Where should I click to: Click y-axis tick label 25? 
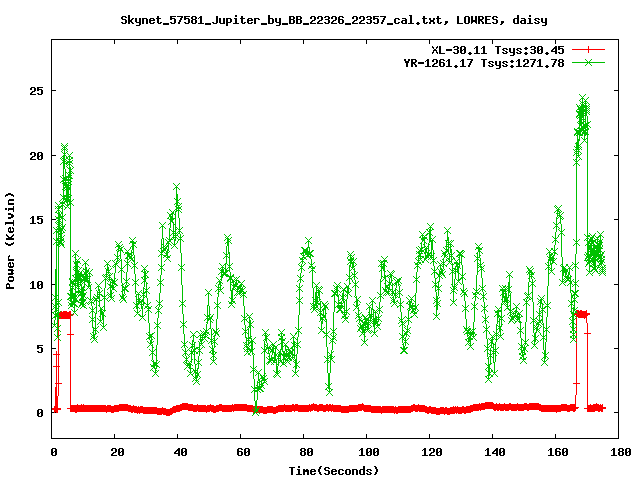36,91
